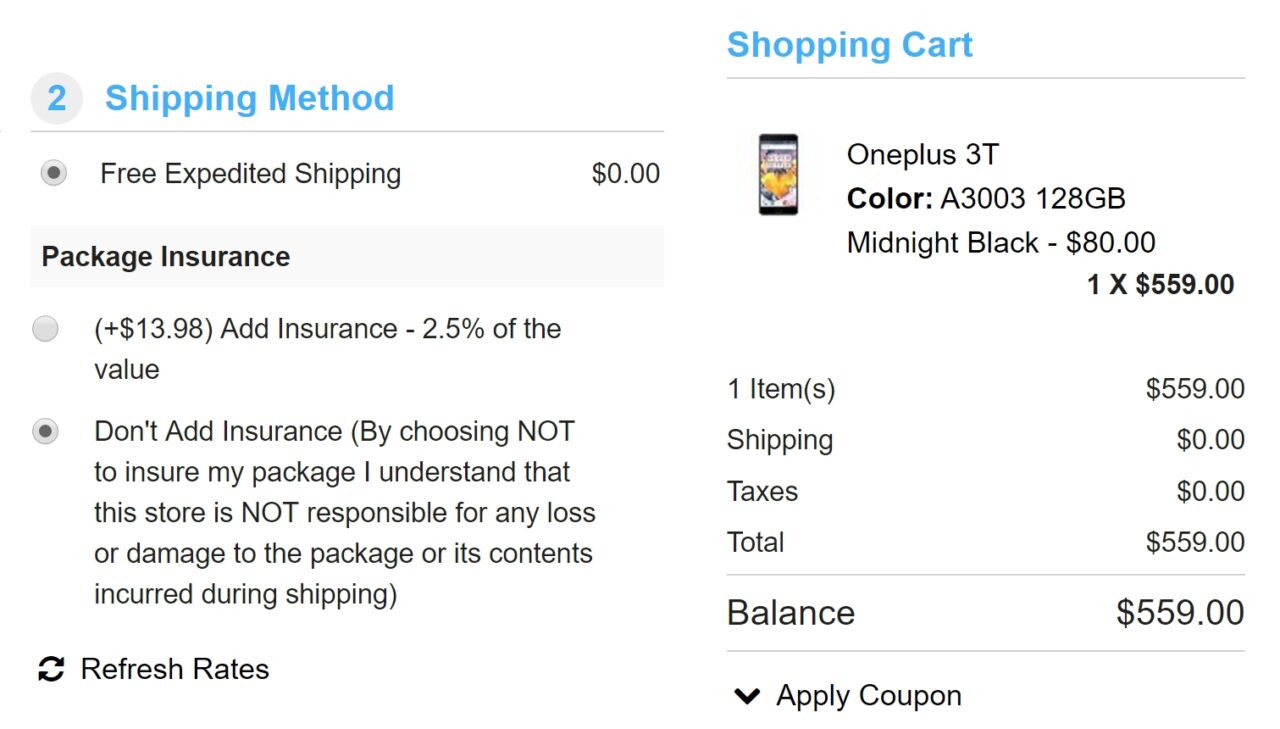The width and height of the screenshot is (1280, 729).
Task: Click the Don't Add Insurance disclaimer text
Action: [344, 512]
